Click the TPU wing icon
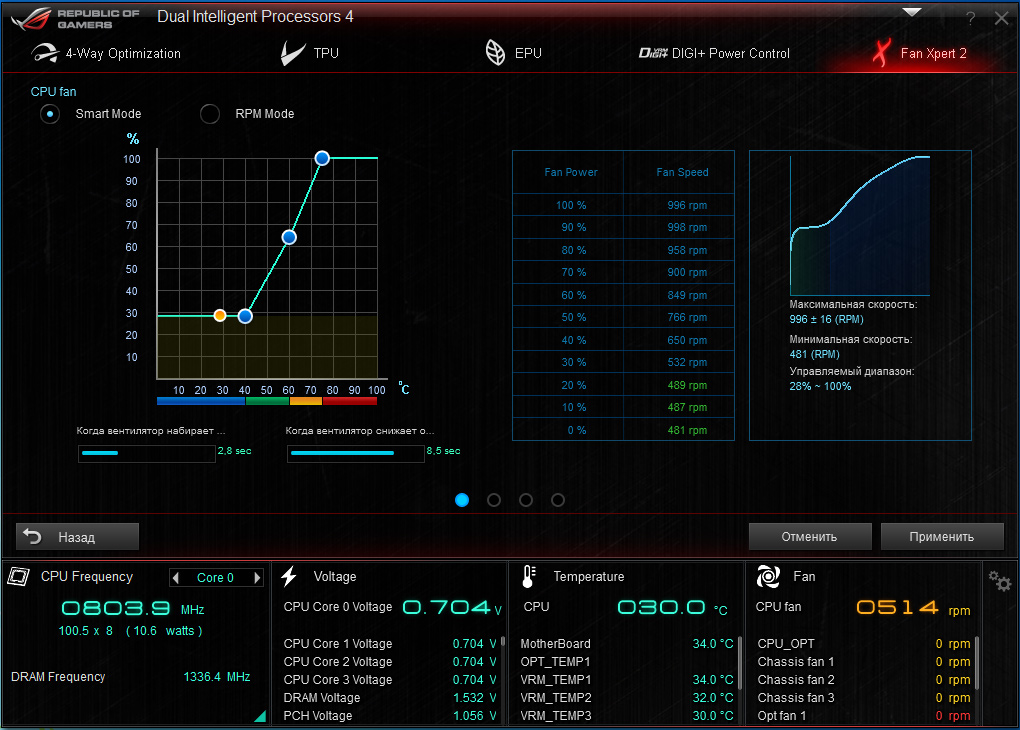Screen dimensions: 1020x730 point(293,53)
